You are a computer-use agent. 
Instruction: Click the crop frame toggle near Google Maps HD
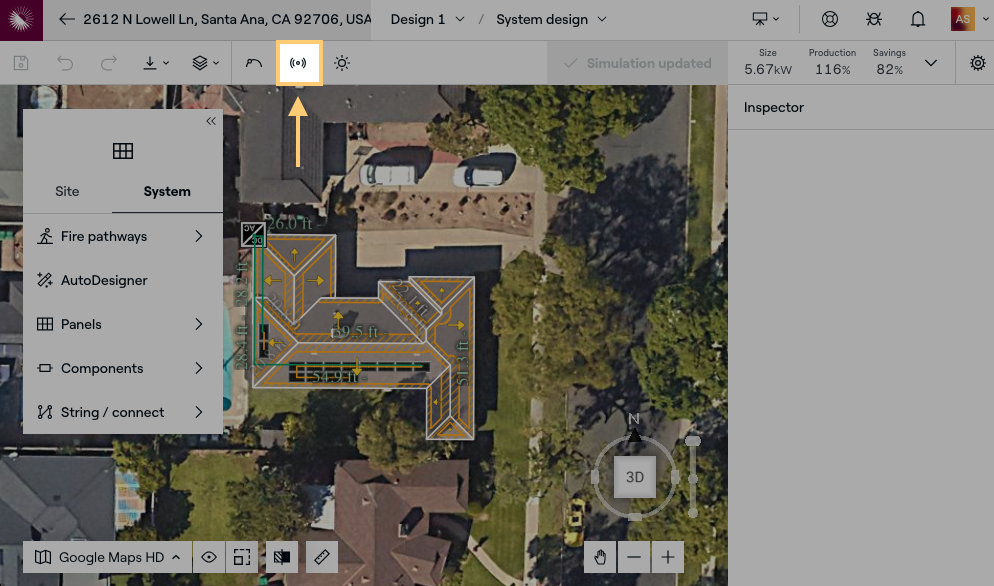[241, 556]
